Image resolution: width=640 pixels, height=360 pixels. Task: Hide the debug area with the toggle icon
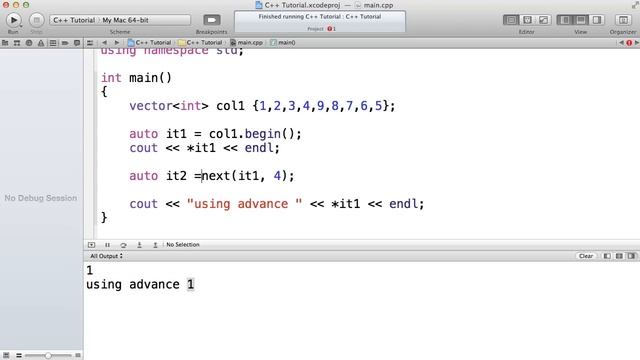[x=91, y=245]
